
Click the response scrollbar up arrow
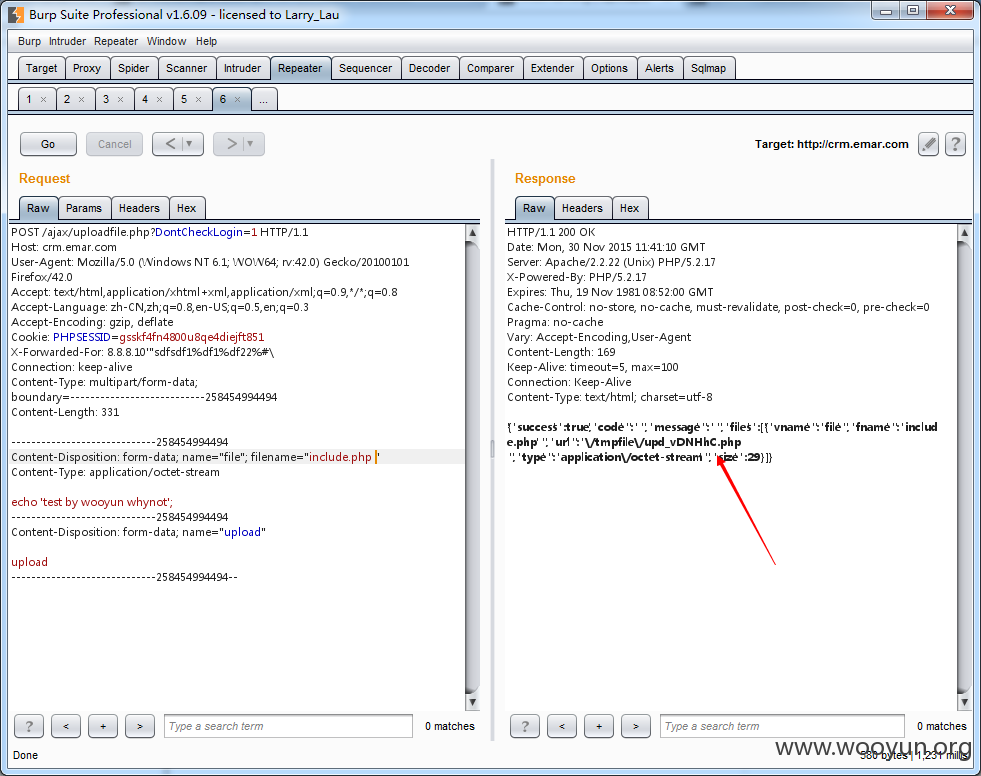coord(964,233)
